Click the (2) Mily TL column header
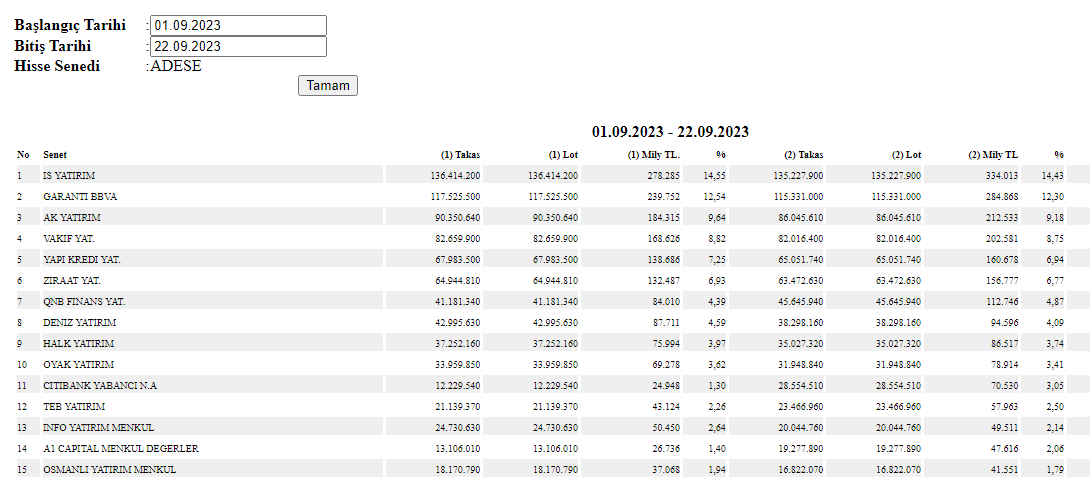Screen dimensions: 1090x483 click(993, 155)
